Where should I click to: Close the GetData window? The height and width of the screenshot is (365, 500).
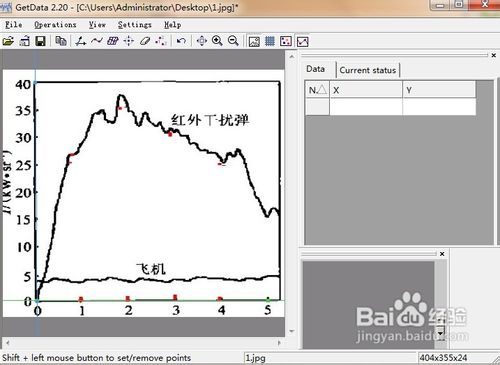click(484, 5)
